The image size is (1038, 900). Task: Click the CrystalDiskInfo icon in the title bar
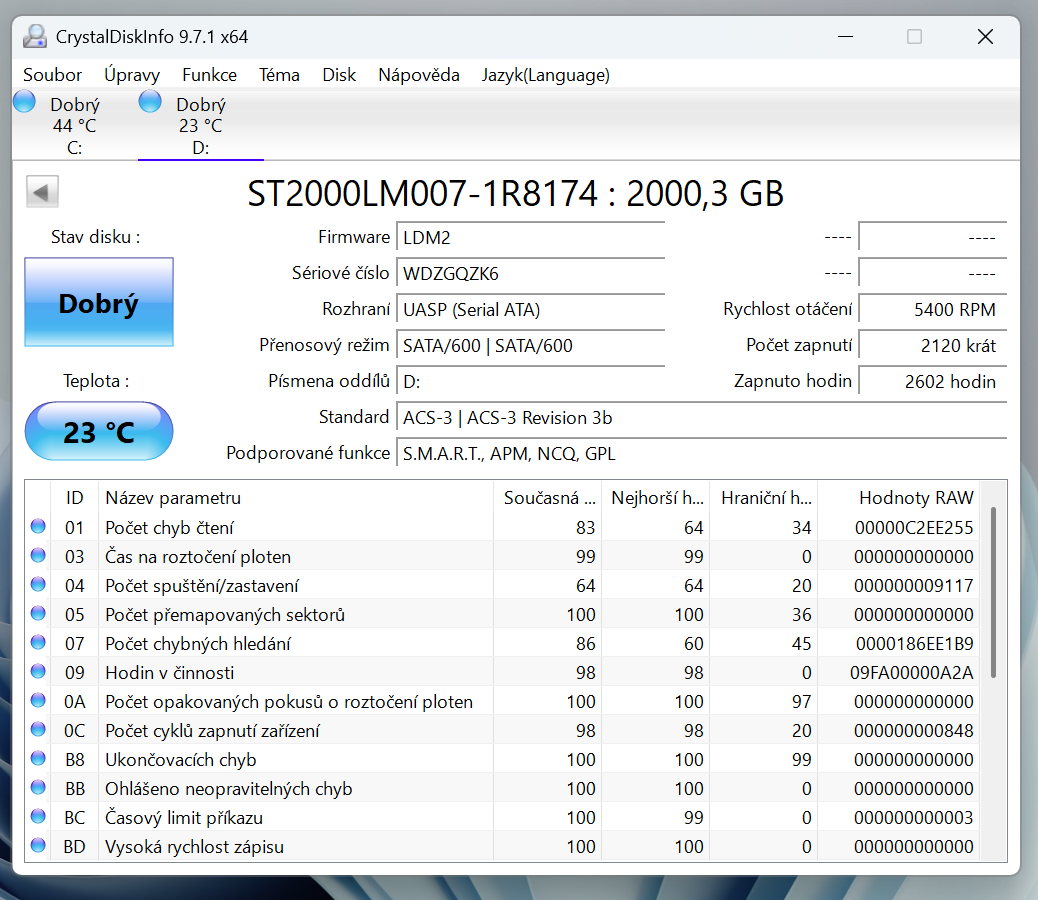pos(35,36)
